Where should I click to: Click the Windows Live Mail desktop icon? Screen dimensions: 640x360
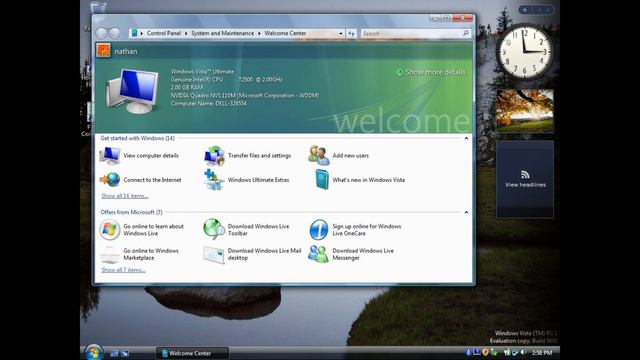214,254
